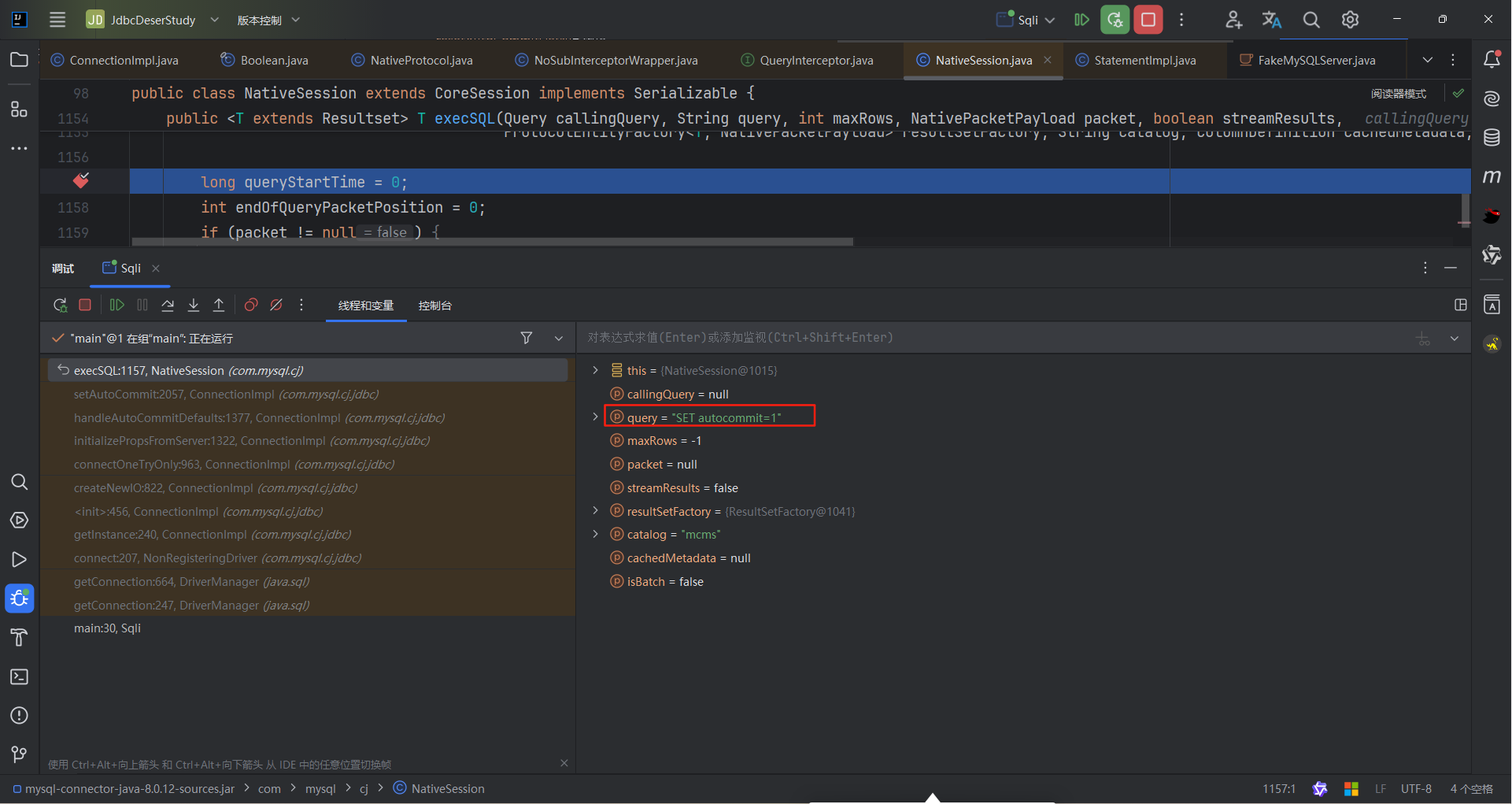Click NativeSession in breadcrumb bar
The width and height of the screenshot is (1512, 804).
click(x=438, y=788)
